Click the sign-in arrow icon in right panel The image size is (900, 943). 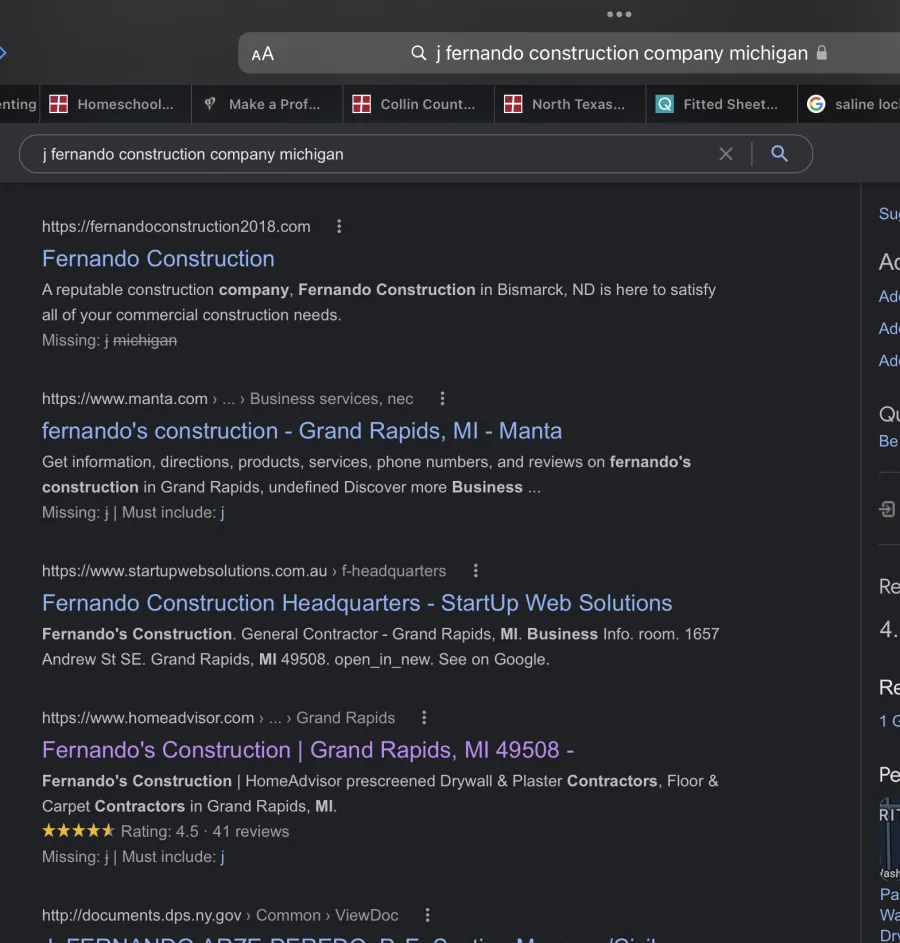click(887, 509)
